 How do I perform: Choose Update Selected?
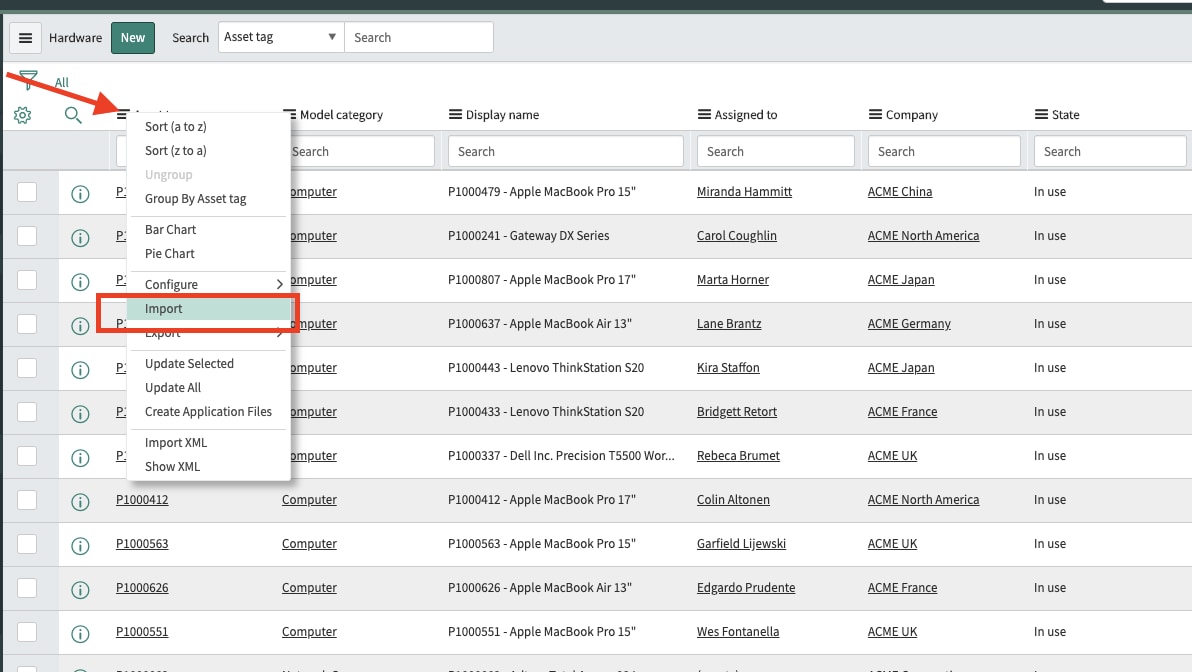(189, 363)
